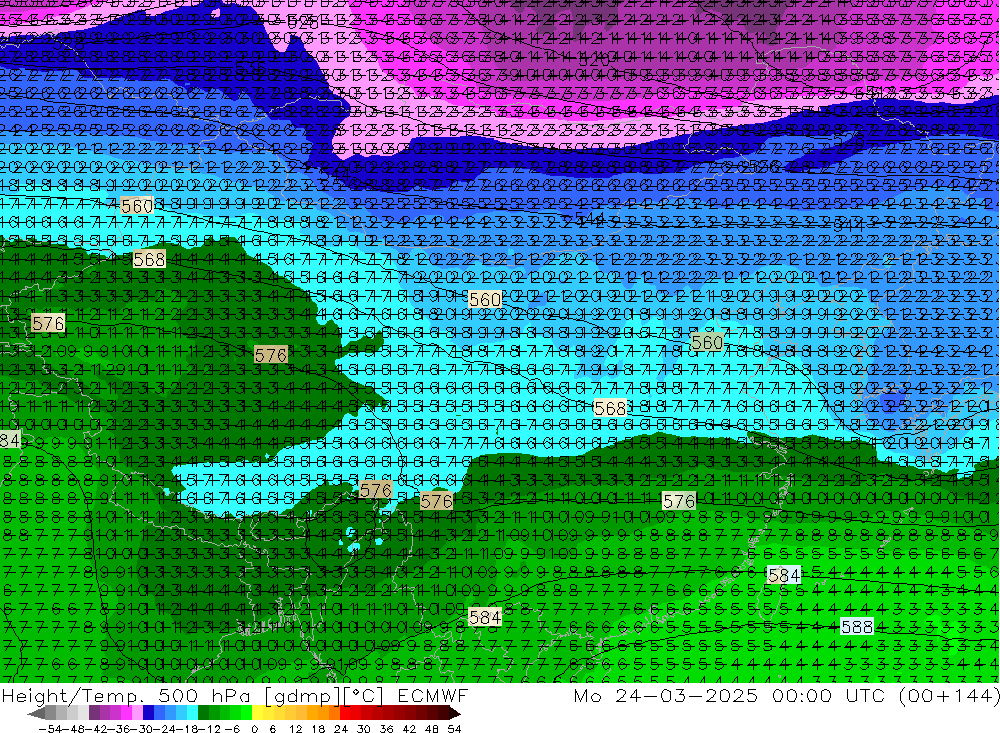Click the legend value '54'

[x=454, y=729]
